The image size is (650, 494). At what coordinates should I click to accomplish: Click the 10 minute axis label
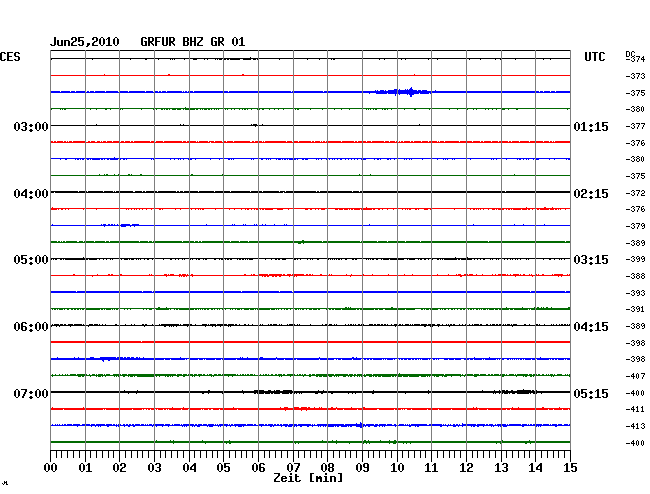point(397,468)
